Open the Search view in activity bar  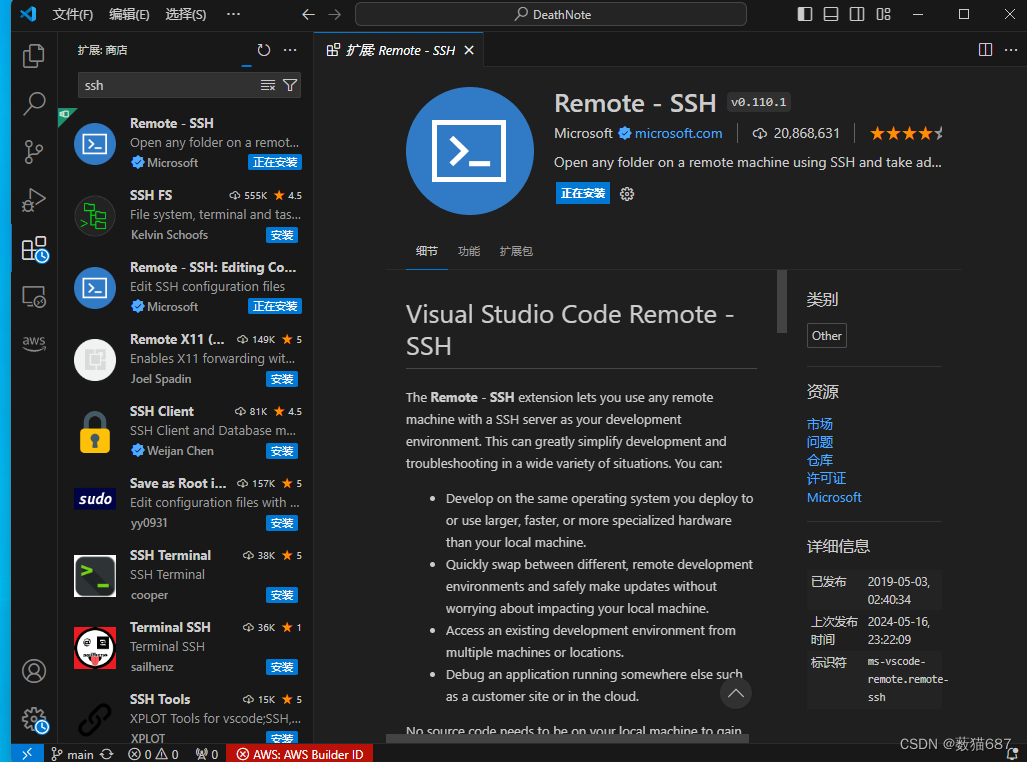[x=33, y=104]
